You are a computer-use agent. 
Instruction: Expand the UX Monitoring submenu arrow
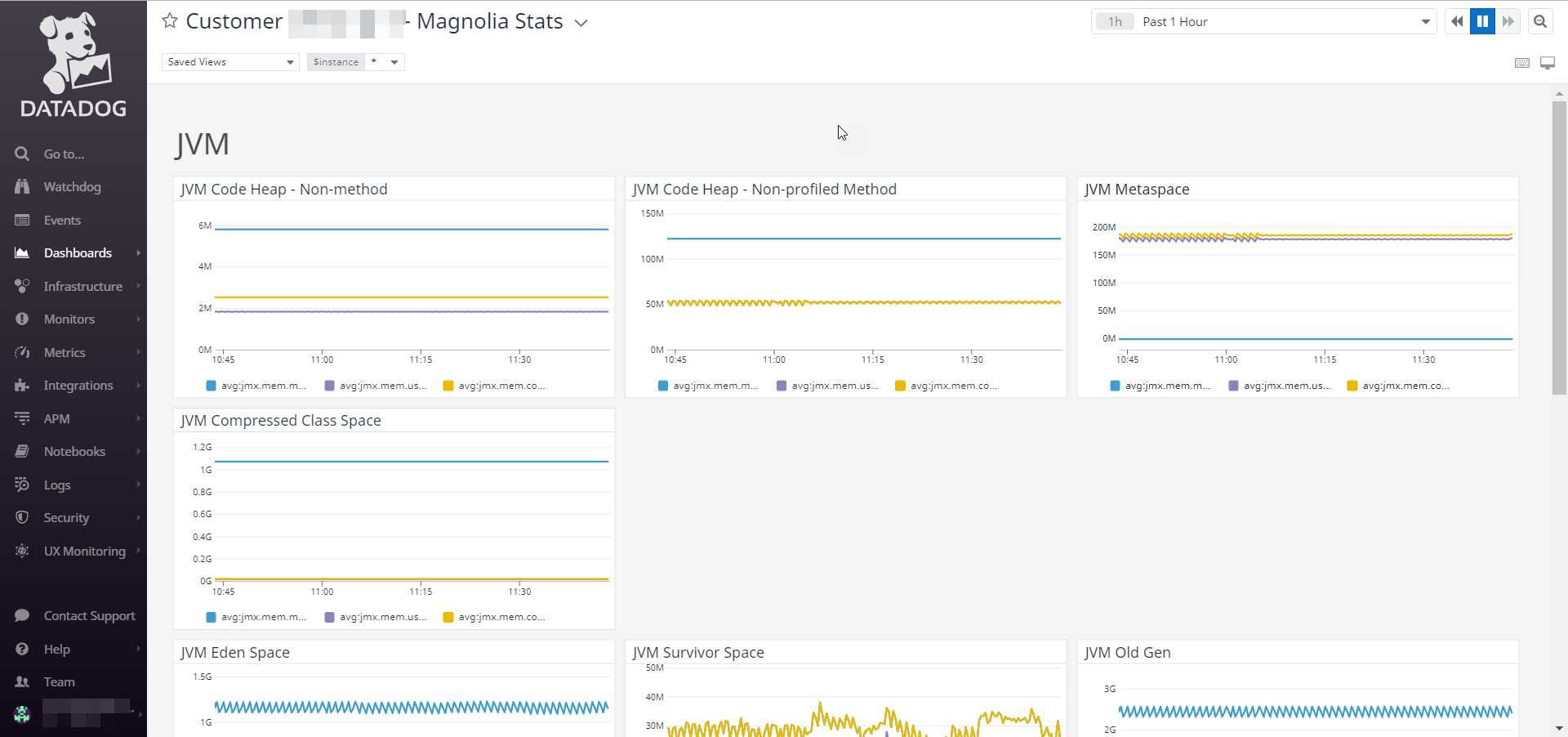pos(139,551)
